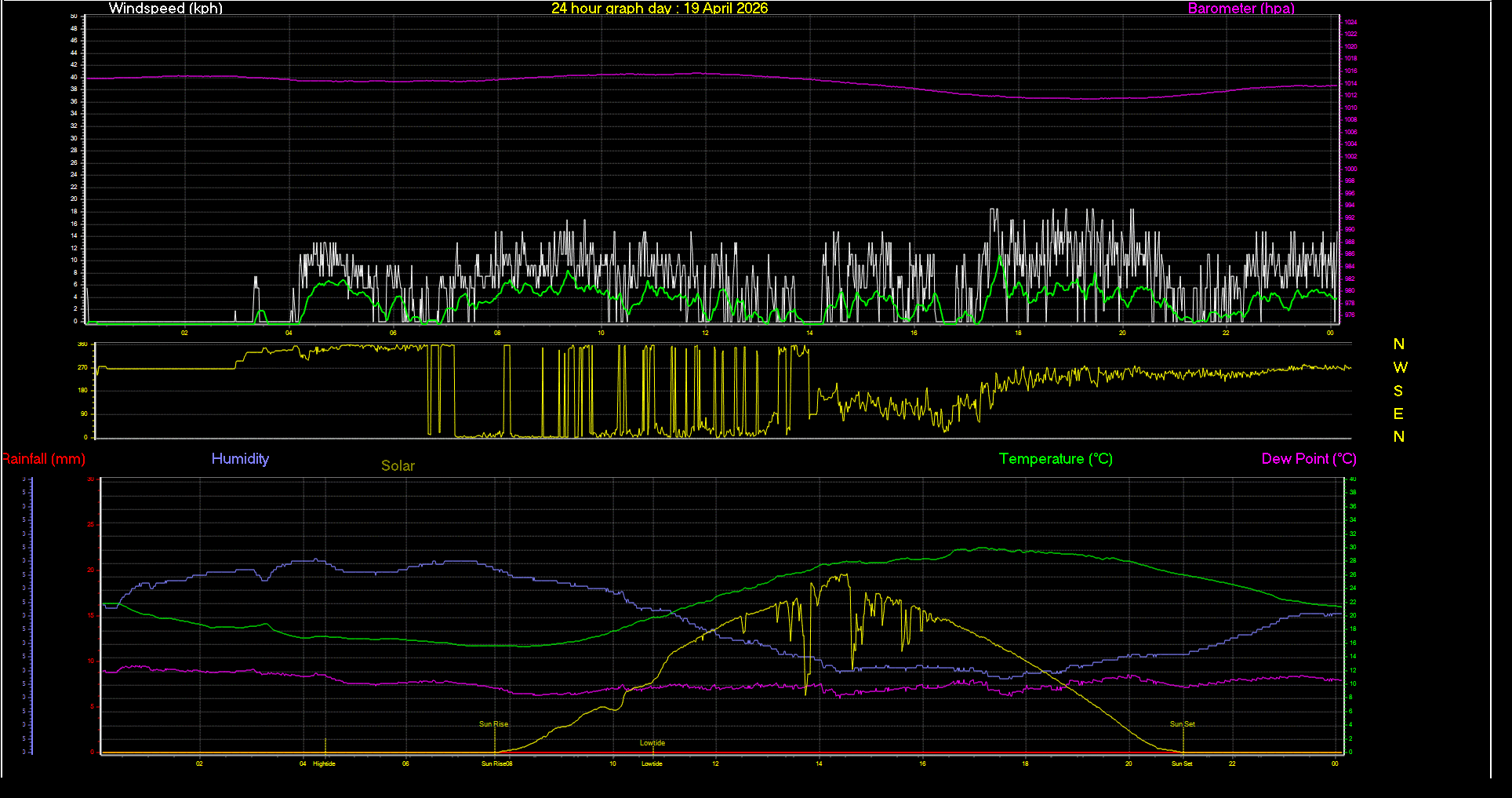Click the 24 hour graph date title
Screen dimensions: 1512x798
point(660,9)
